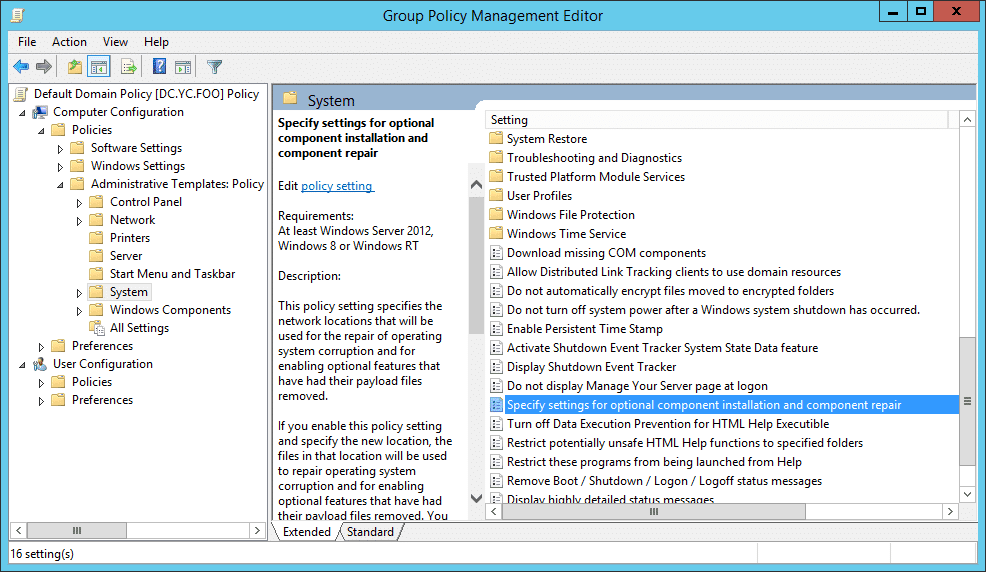Click the Export List toolbar icon
Screen dimensions: 986x572
(128, 67)
